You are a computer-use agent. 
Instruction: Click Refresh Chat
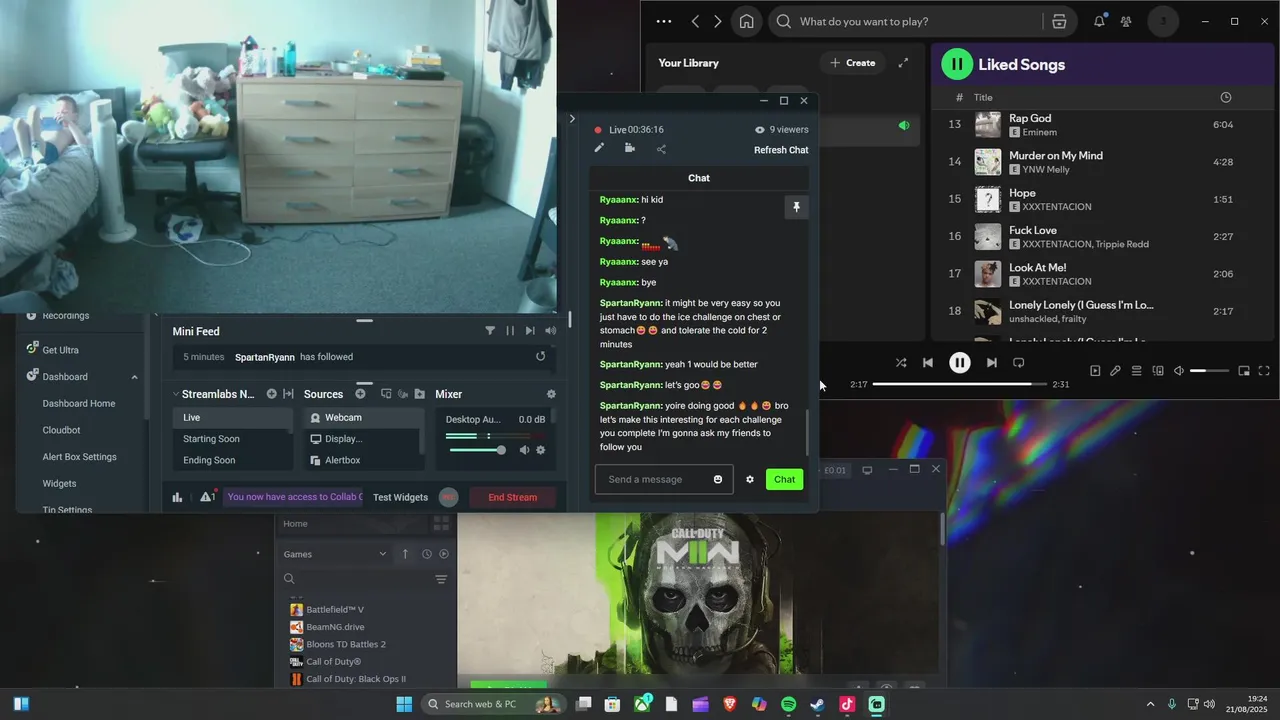[x=781, y=150]
